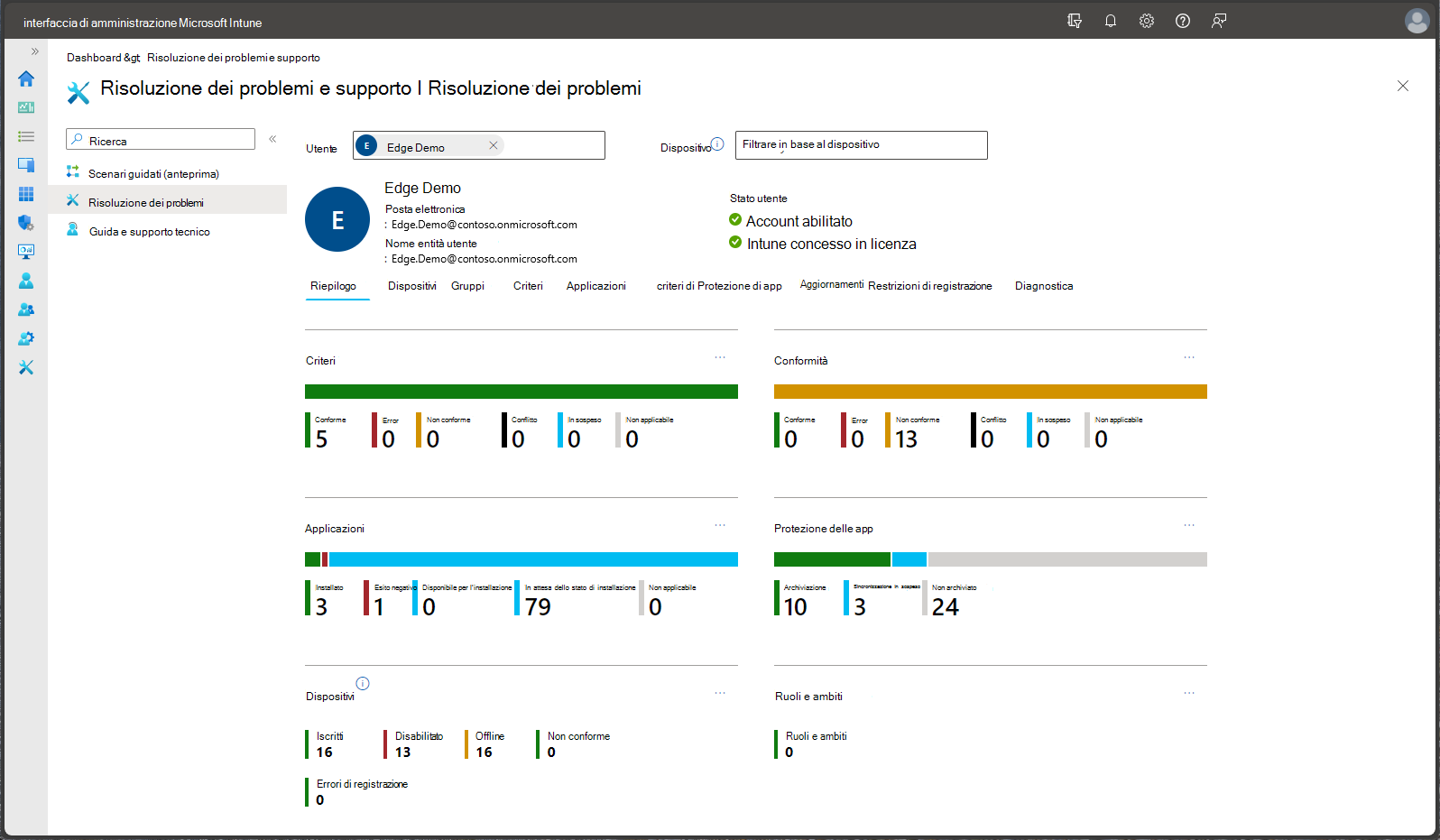
Task: Switch to the Applicazioni tab
Action: click(596, 286)
